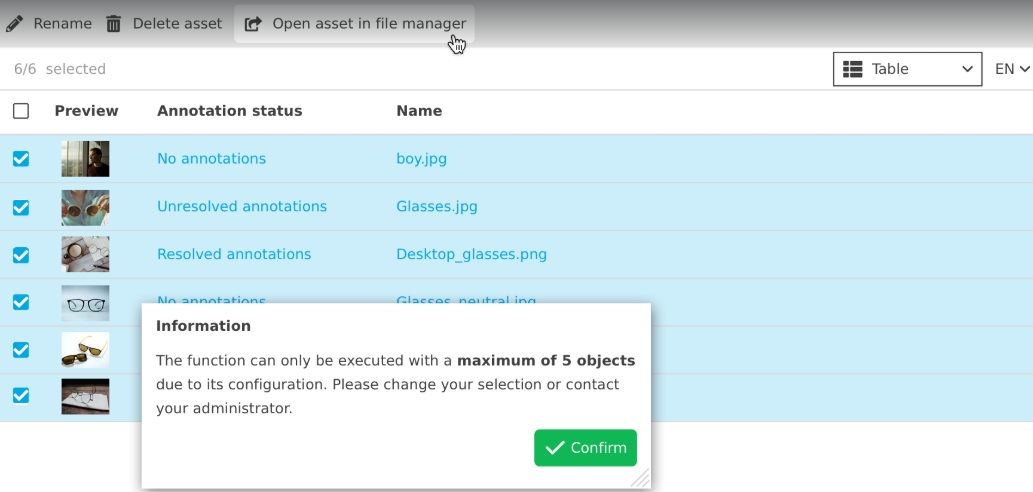
Task: Click the Open asset in file manager icon
Action: 253,23
